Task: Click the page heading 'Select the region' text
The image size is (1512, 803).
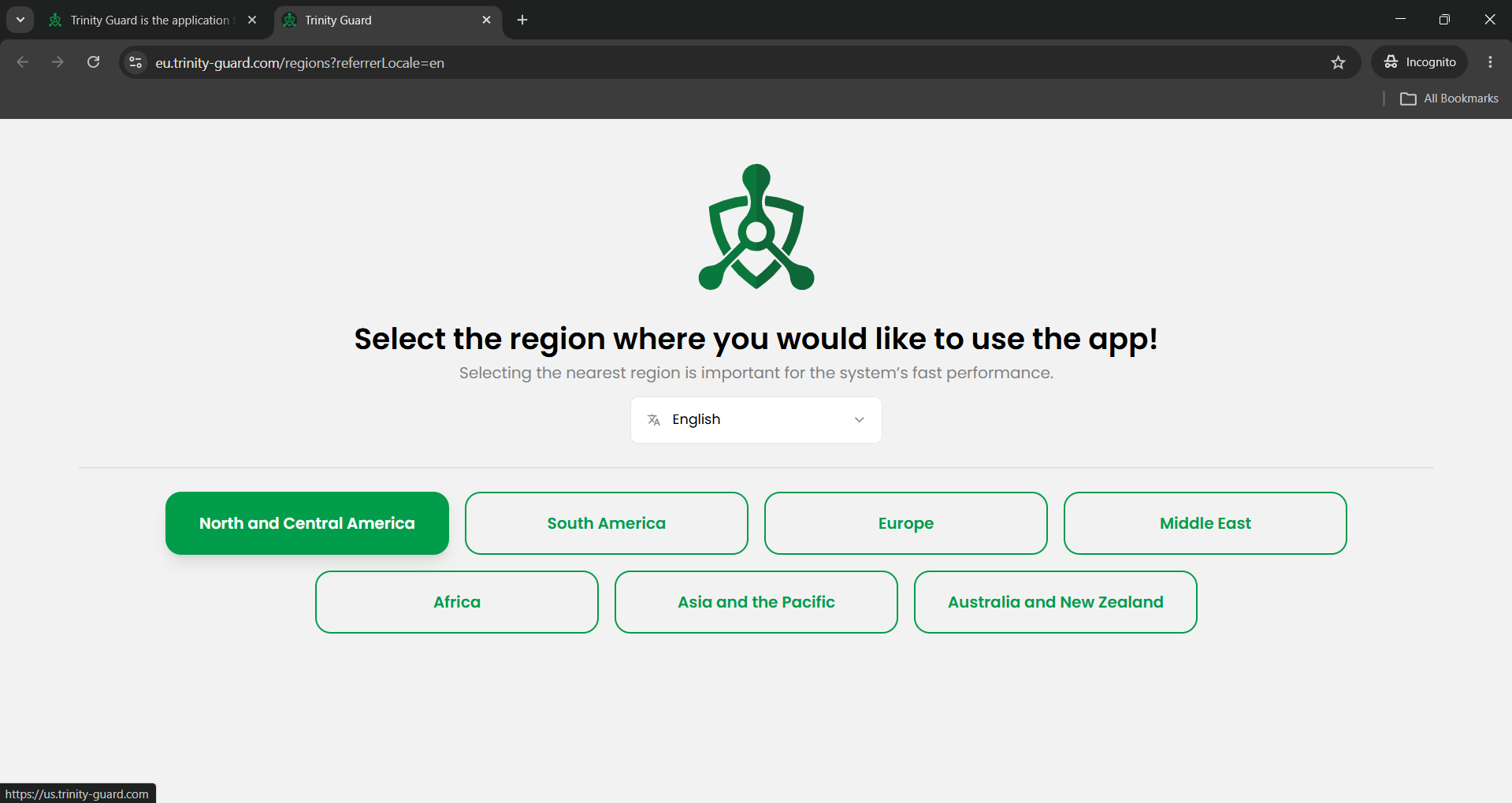Action: pos(756,339)
